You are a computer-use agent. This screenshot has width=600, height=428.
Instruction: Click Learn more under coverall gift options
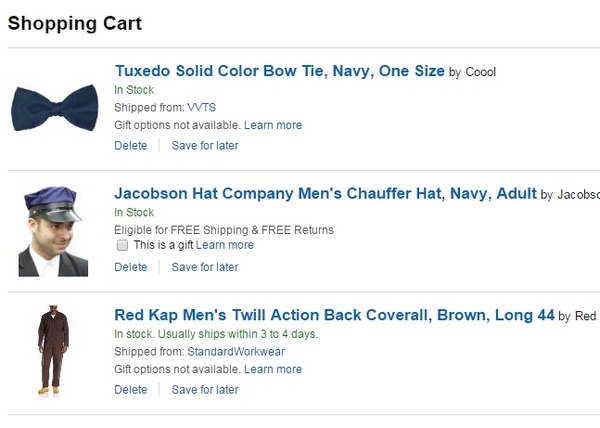click(x=273, y=369)
